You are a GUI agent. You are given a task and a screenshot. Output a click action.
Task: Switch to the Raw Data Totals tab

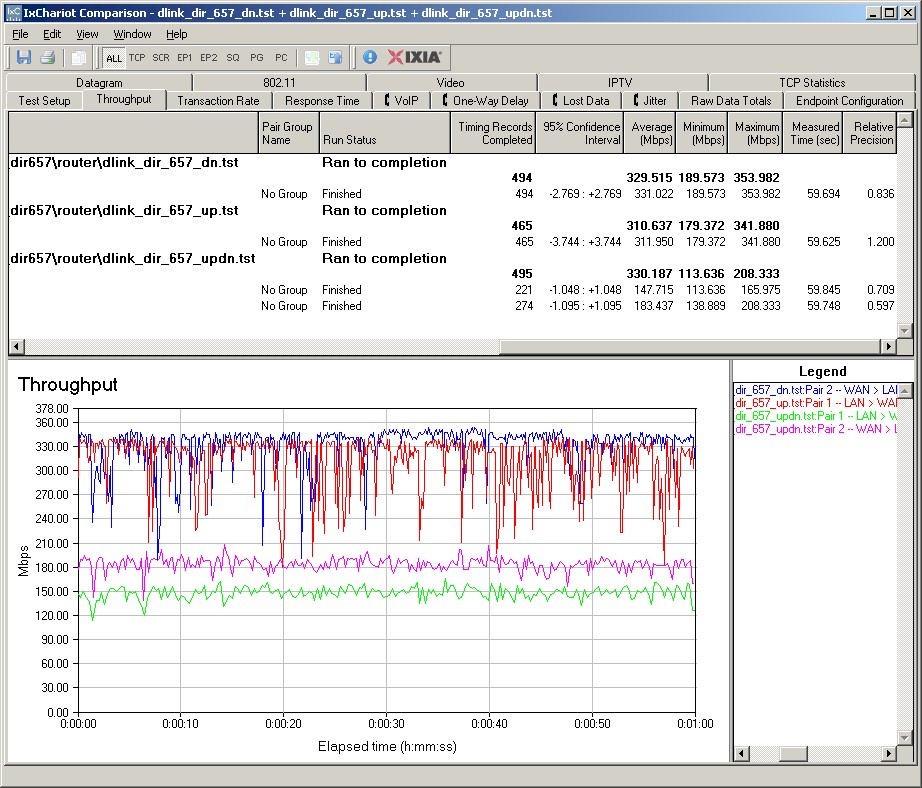click(731, 101)
